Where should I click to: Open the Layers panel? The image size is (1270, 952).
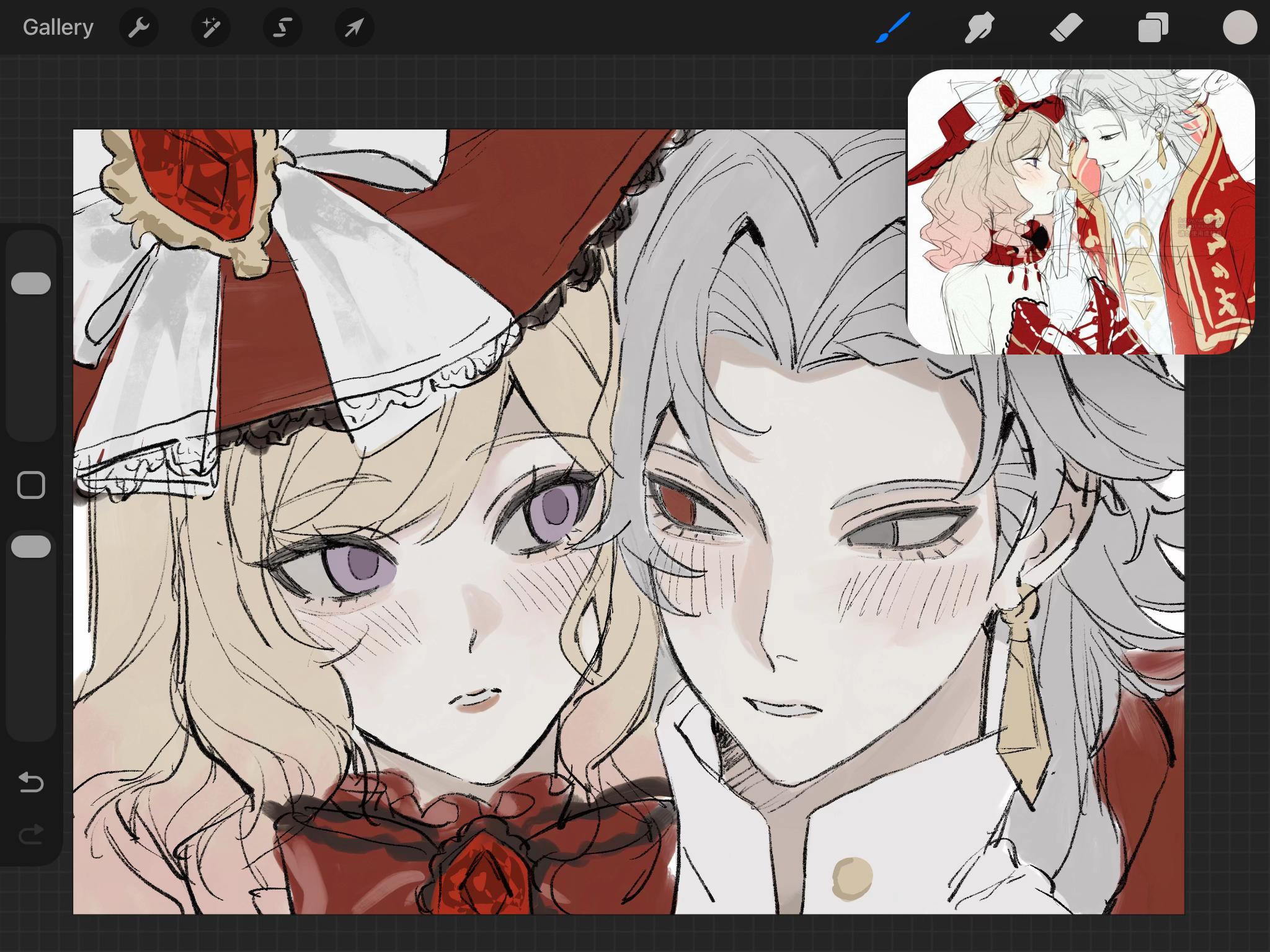click(x=1153, y=27)
